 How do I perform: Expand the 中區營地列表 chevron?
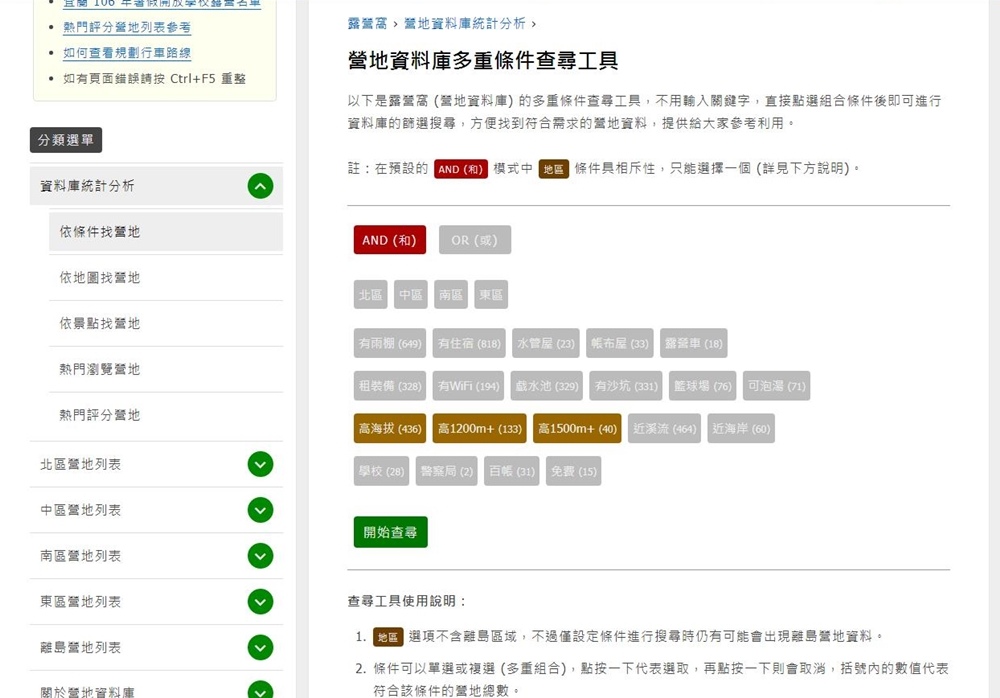click(260, 510)
